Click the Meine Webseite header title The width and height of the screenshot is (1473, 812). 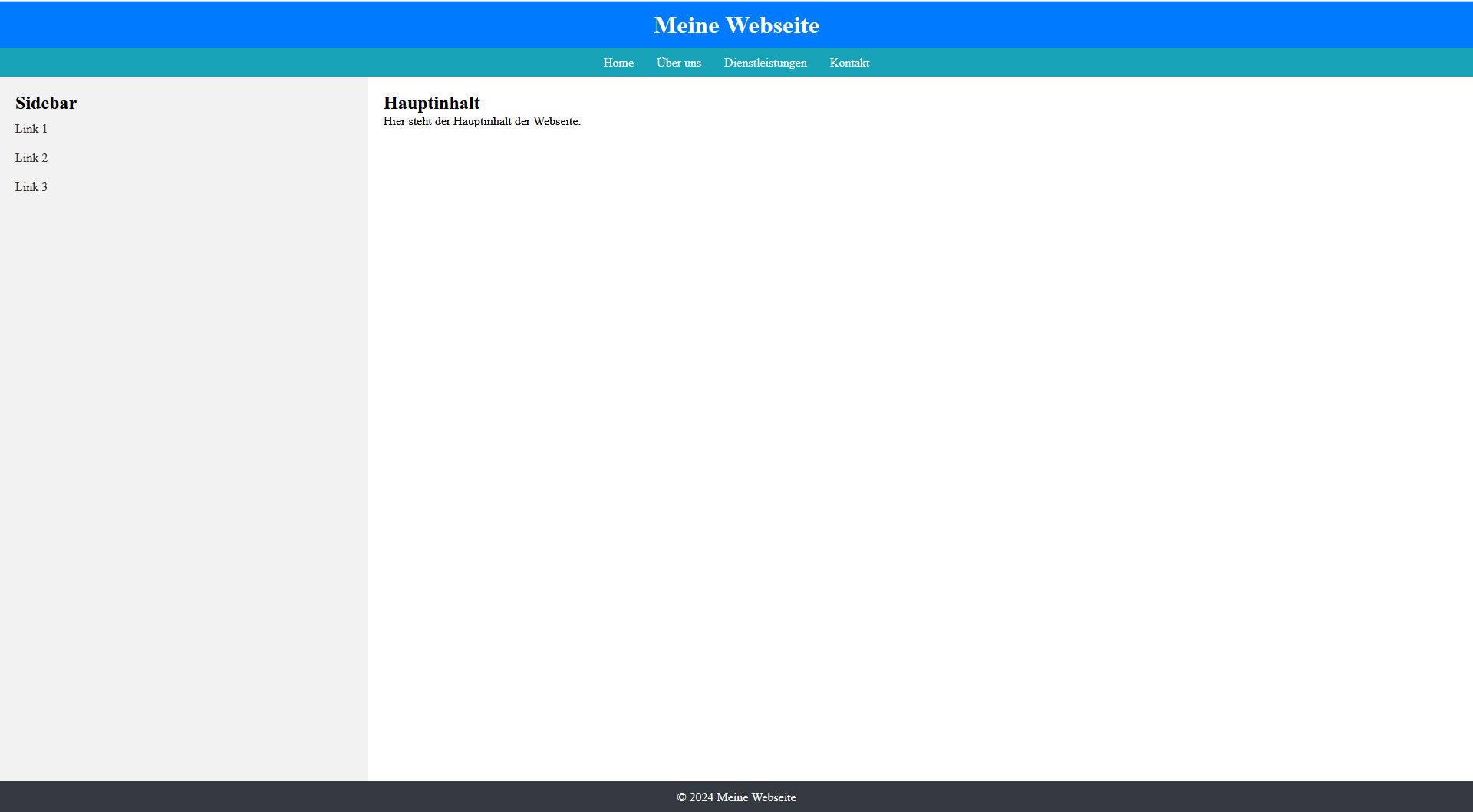point(736,25)
